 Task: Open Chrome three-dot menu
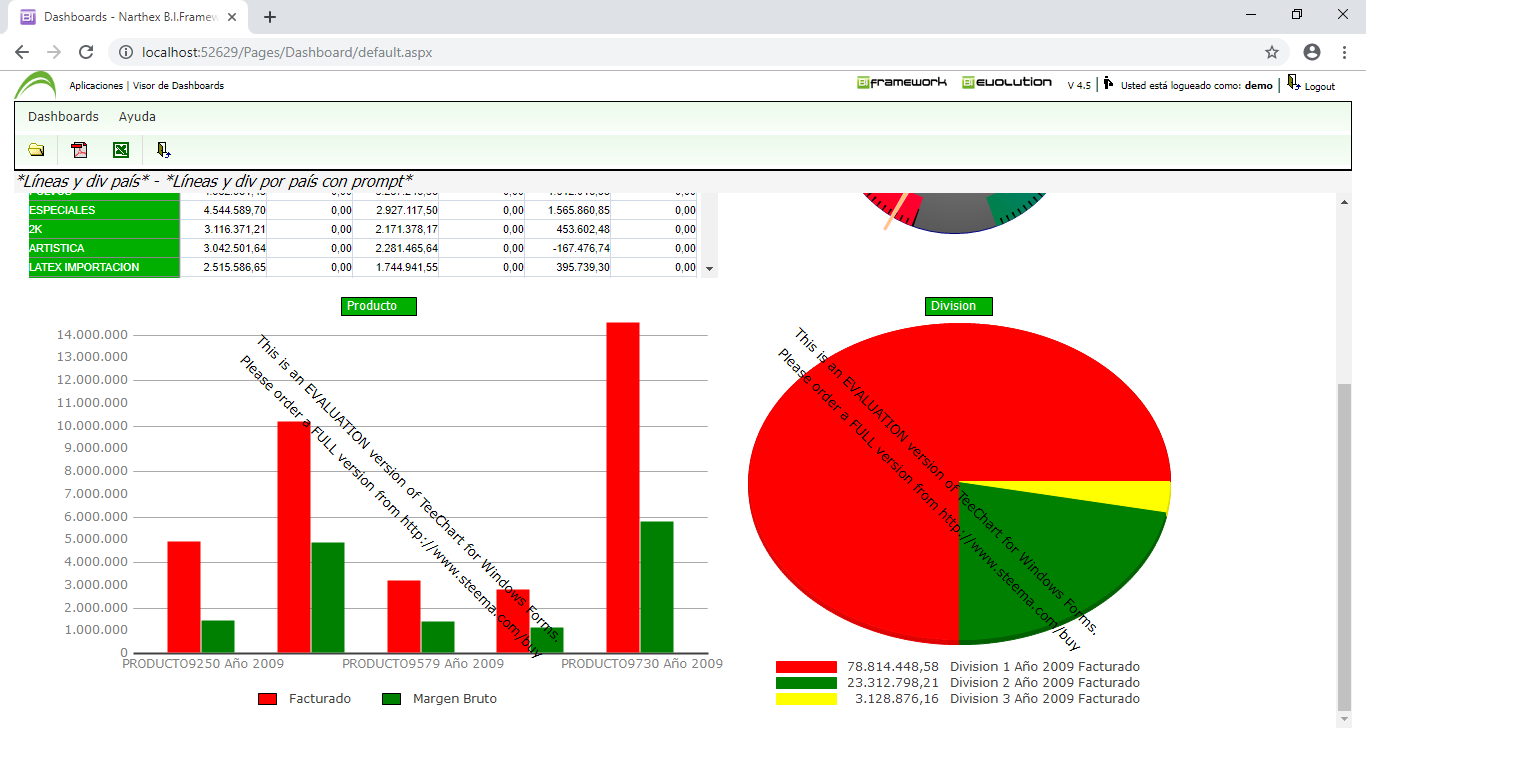[1345, 52]
